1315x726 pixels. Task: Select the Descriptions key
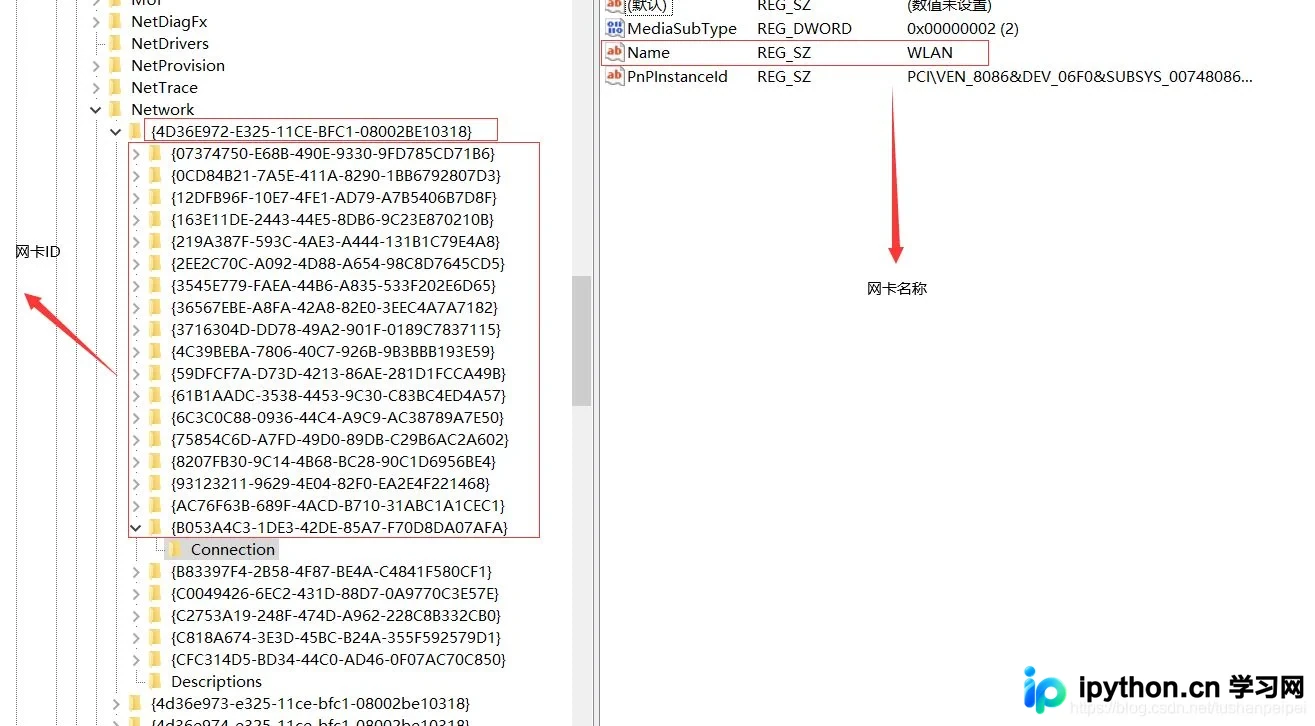pos(216,681)
